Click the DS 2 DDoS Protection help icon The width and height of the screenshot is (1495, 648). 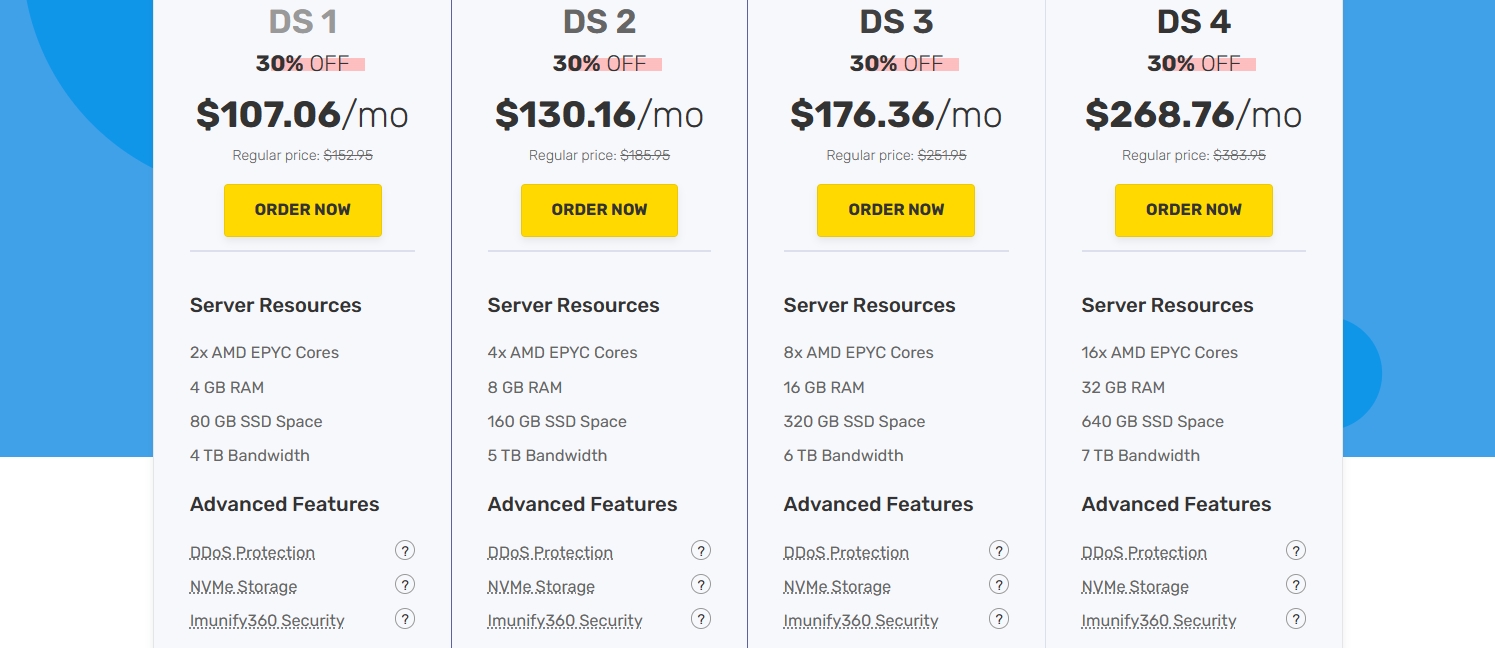701,550
